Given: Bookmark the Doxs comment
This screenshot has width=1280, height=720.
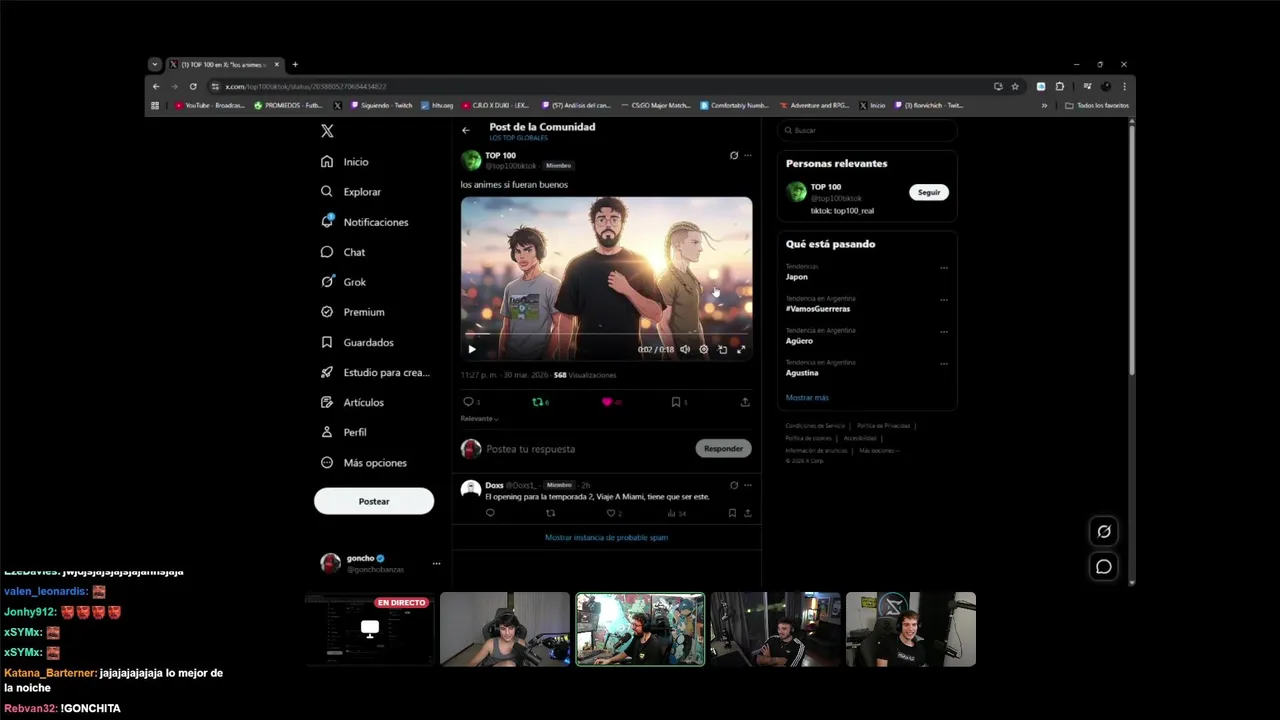Looking at the screenshot, I should point(732,513).
